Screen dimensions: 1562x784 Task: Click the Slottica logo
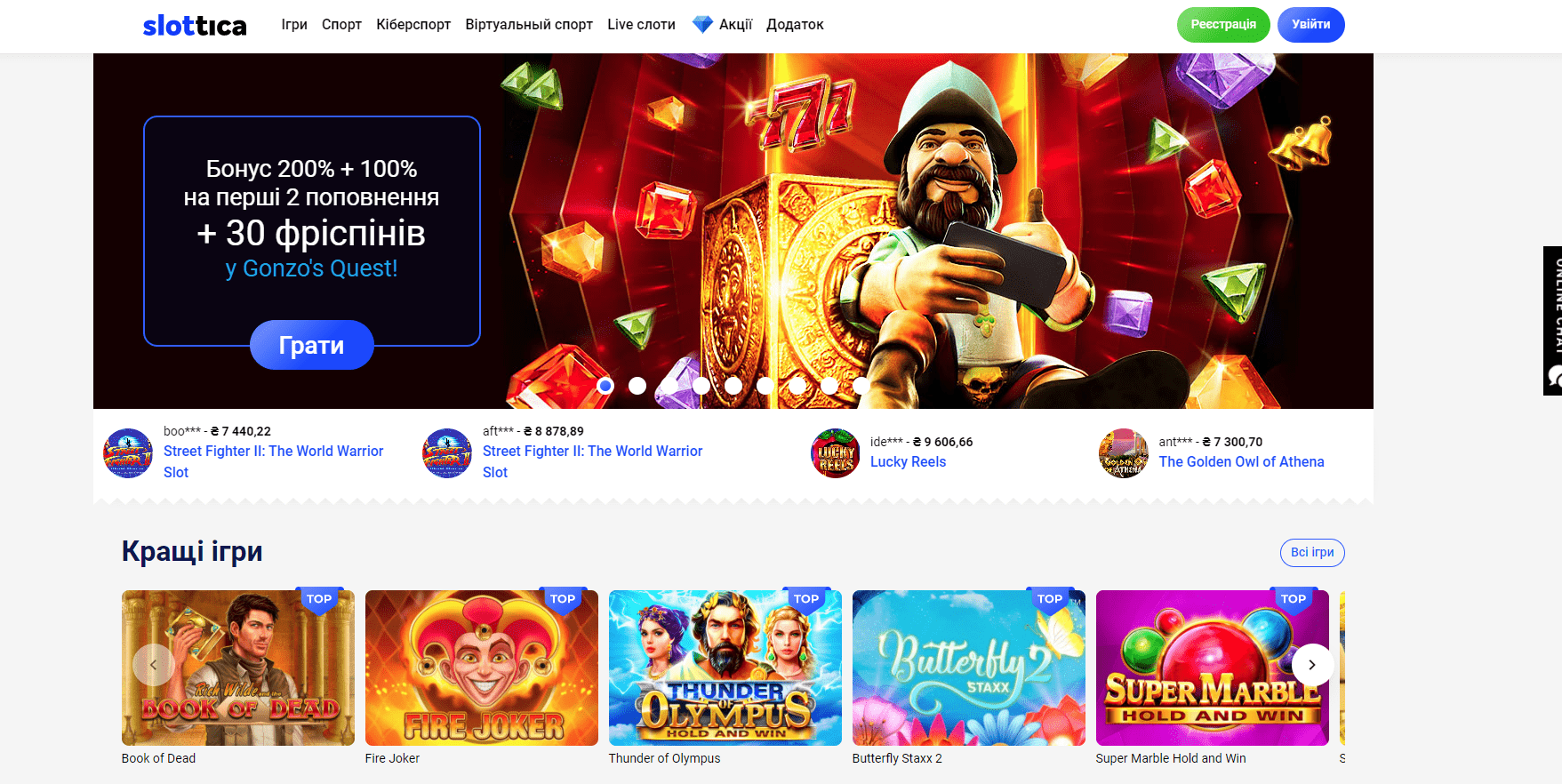(x=195, y=26)
